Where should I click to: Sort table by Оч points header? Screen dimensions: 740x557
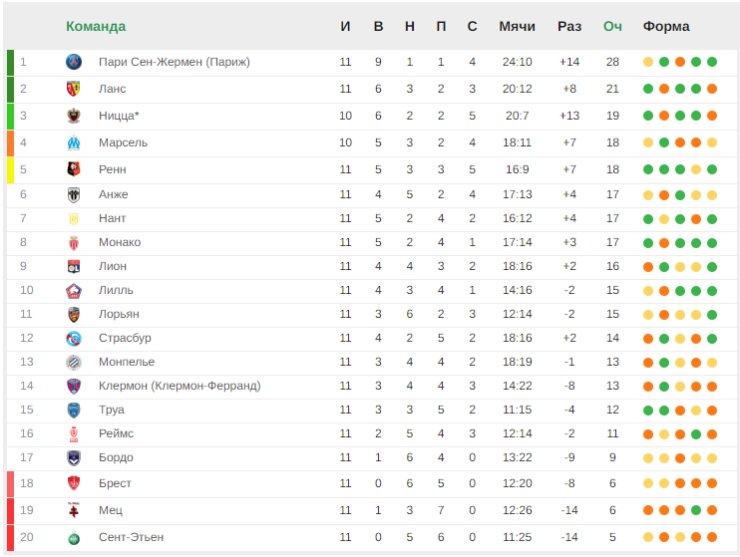(x=612, y=26)
